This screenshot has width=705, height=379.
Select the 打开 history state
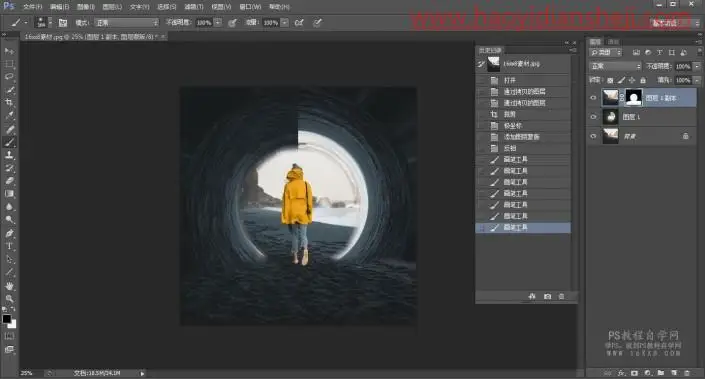point(523,80)
